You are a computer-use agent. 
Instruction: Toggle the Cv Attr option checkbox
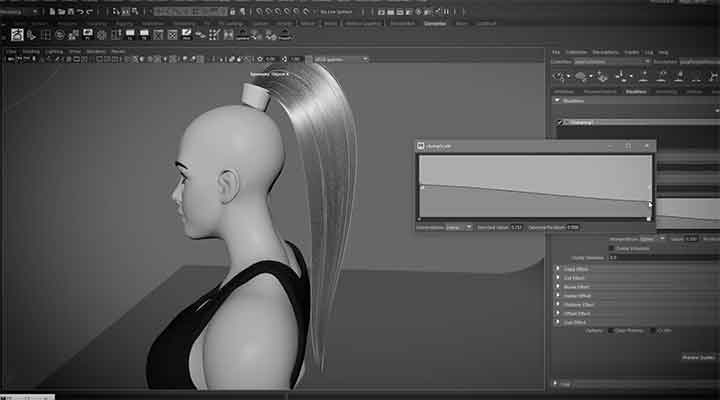point(653,330)
